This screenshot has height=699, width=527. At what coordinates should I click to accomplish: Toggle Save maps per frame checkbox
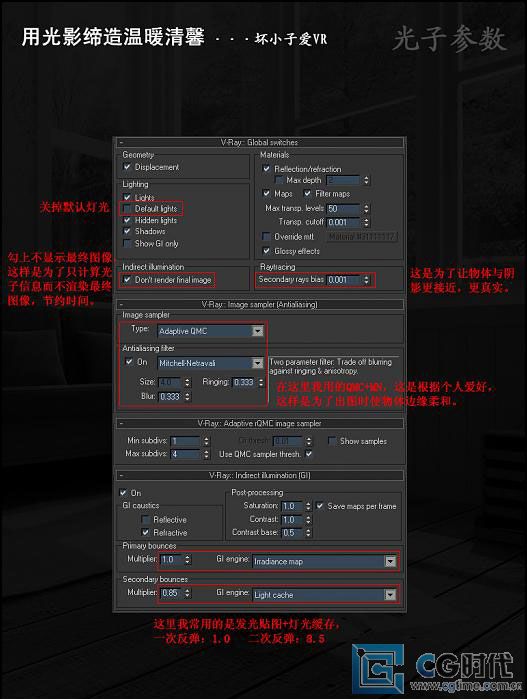coord(320,506)
